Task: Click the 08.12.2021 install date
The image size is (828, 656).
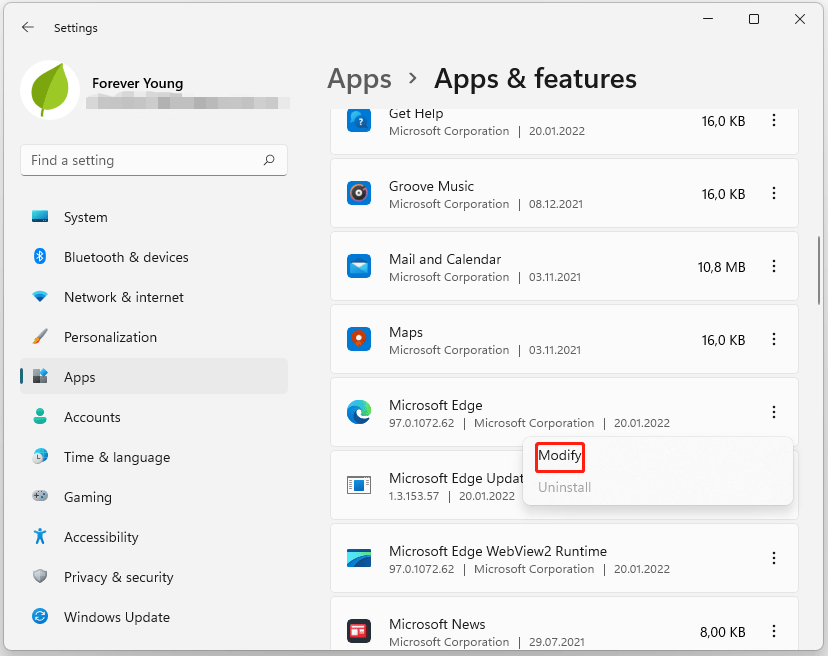Action: [556, 204]
